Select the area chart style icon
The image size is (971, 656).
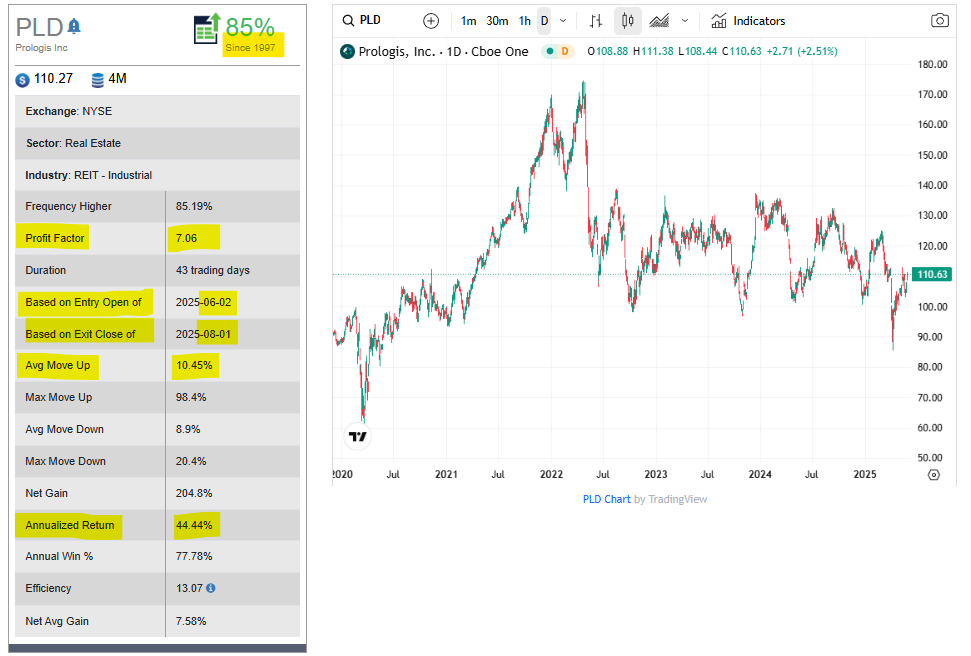click(659, 21)
